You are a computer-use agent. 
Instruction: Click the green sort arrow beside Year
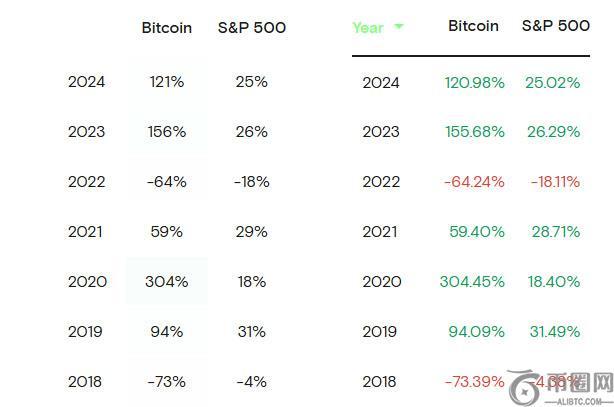(399, 27)
